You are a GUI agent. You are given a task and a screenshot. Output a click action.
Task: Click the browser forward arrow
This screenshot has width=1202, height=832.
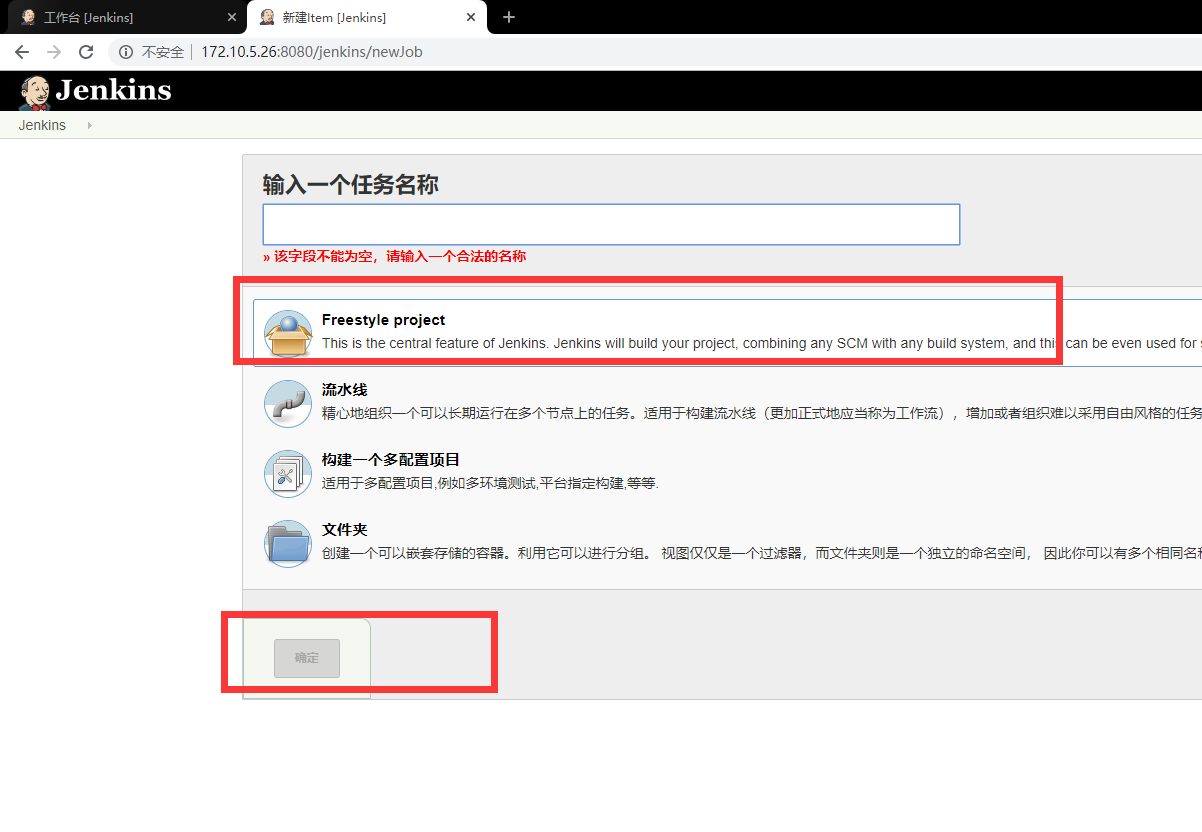(x=54, y=52)
